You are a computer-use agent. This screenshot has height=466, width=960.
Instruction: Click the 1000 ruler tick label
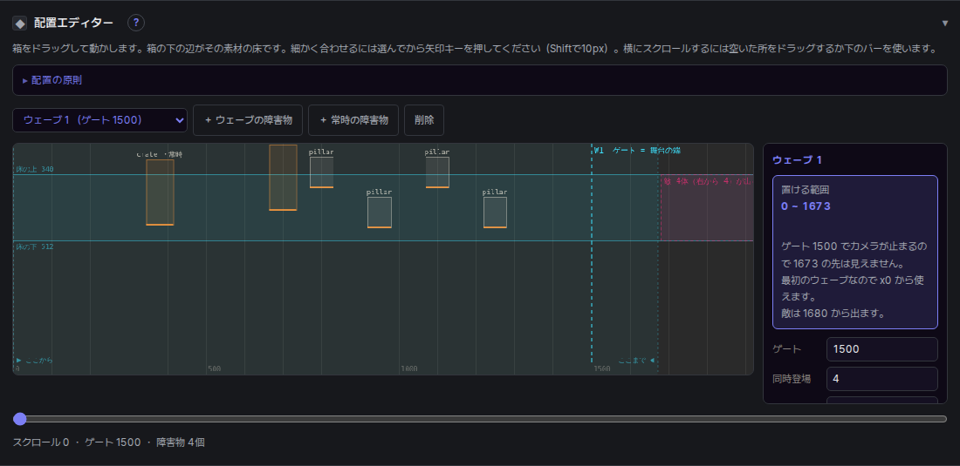click(409, 369)
